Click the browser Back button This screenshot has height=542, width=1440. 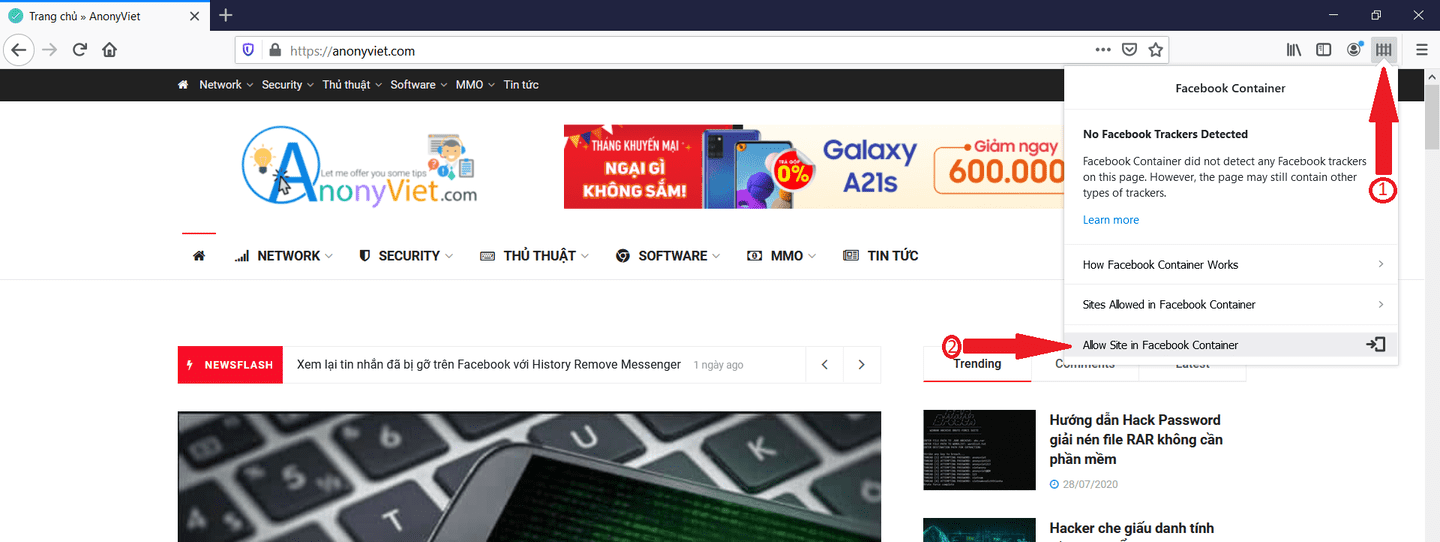click(x=19, y=50)
